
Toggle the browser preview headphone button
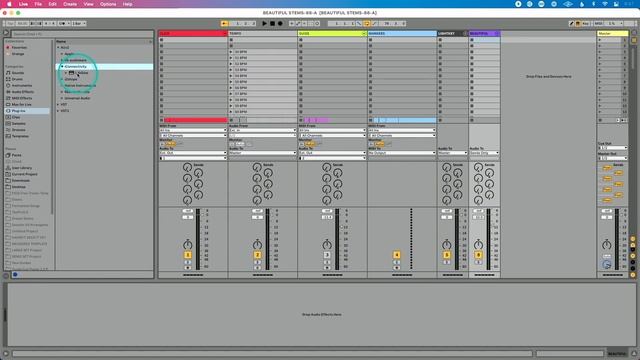click(x=15, y=275)
